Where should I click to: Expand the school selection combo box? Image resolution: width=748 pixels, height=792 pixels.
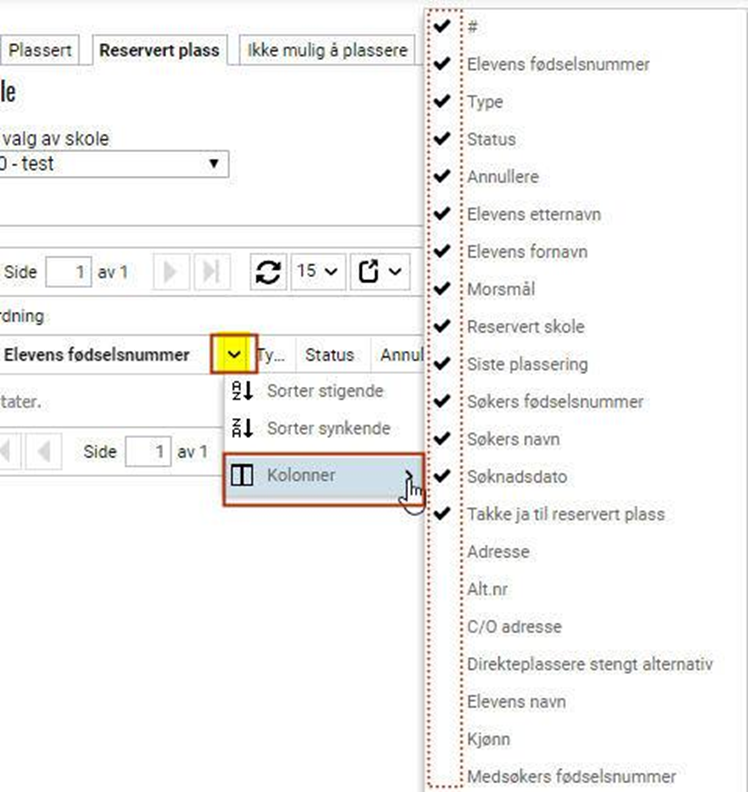213,164
